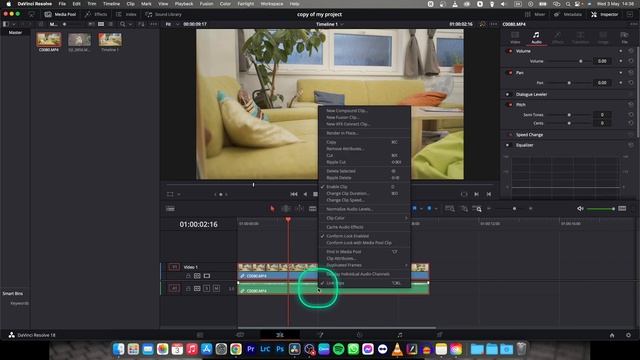Choose Normalize Audio Levels from menu
The image size is (640, 360).
click(x=364, y=209)
